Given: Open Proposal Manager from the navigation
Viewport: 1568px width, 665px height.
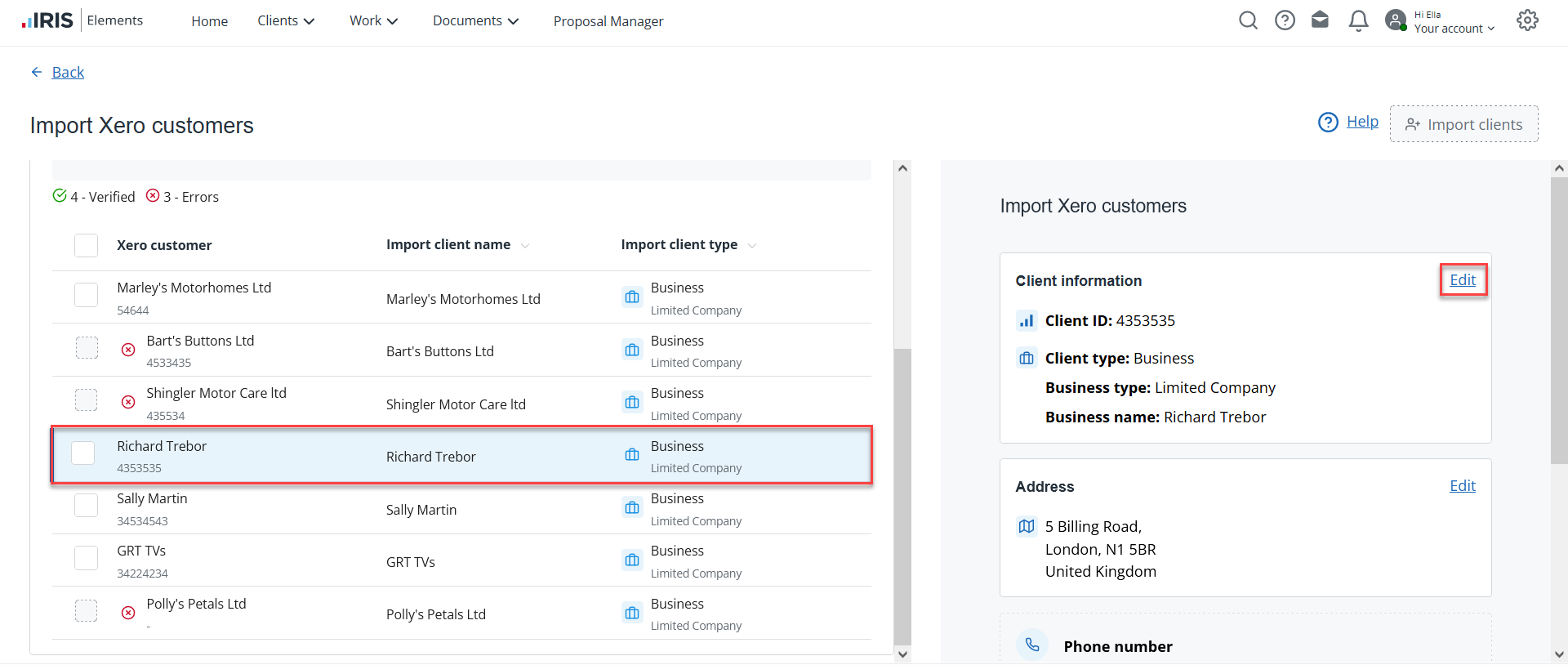Looking at the screenshot, I should coord(608,21).
